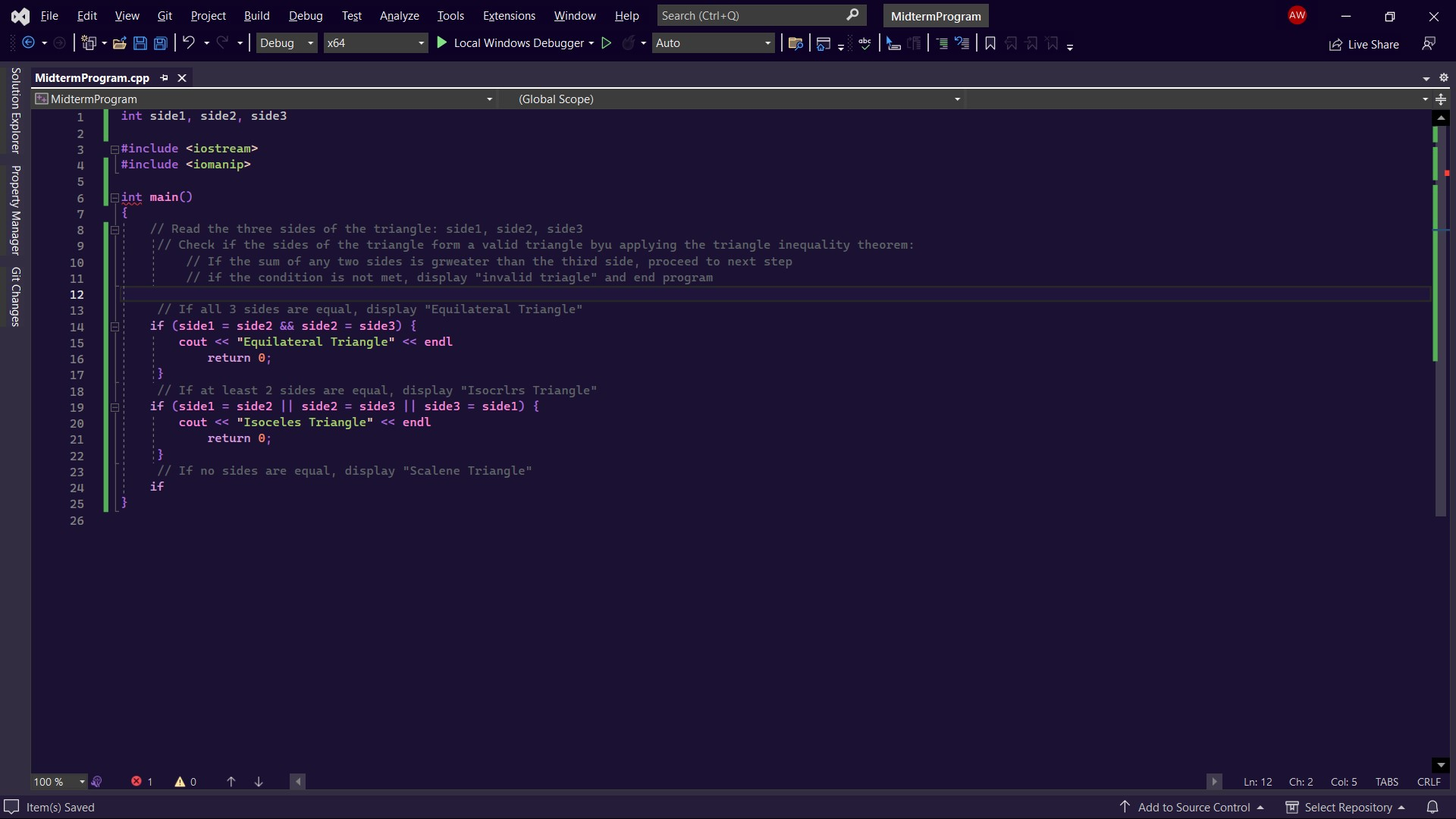Open the Send Feedback icon

[x=1429, y=44]
